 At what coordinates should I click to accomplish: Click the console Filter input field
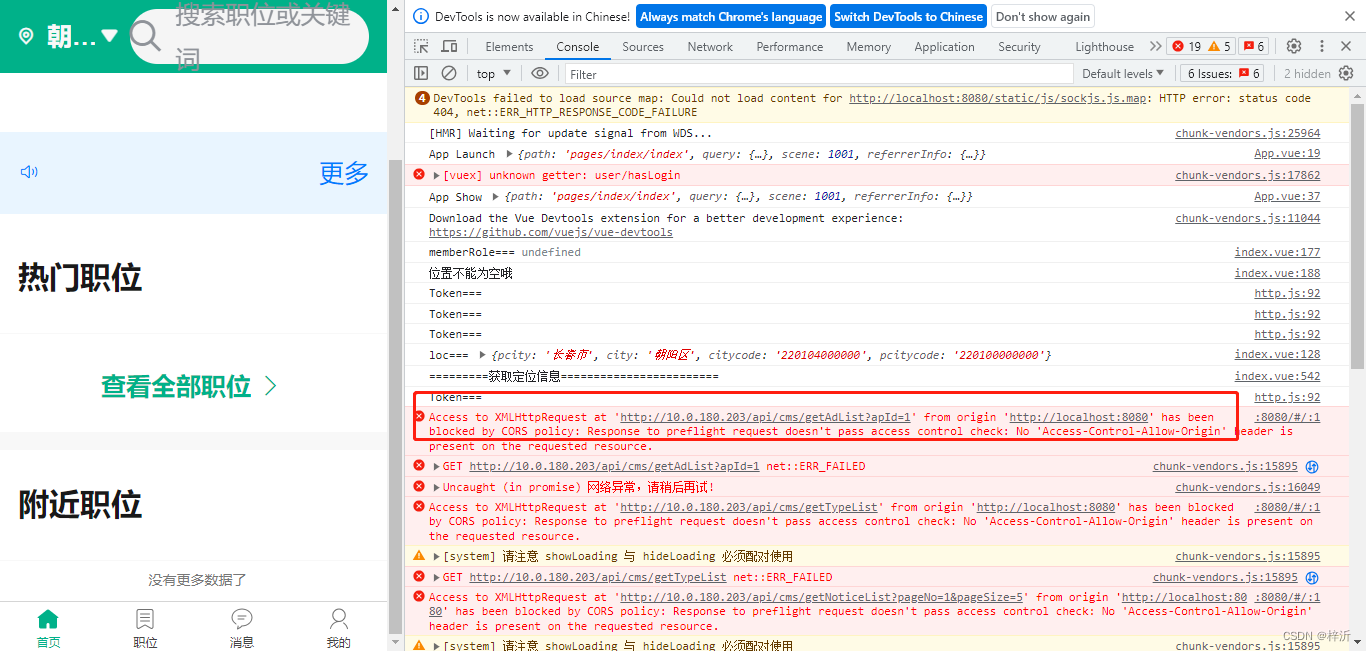pos(819,74)
